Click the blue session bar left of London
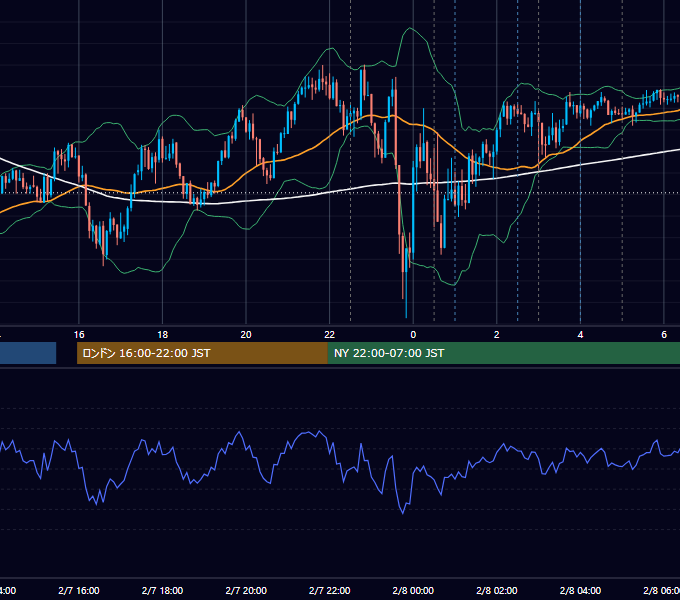The height and width of the screenshot is (600, 680). 28,353
